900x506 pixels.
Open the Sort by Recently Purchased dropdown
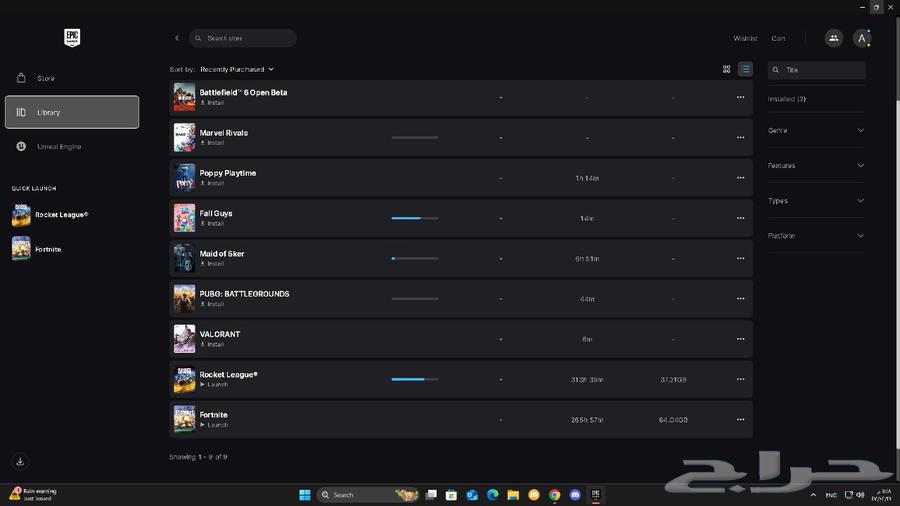pos(236,70)
